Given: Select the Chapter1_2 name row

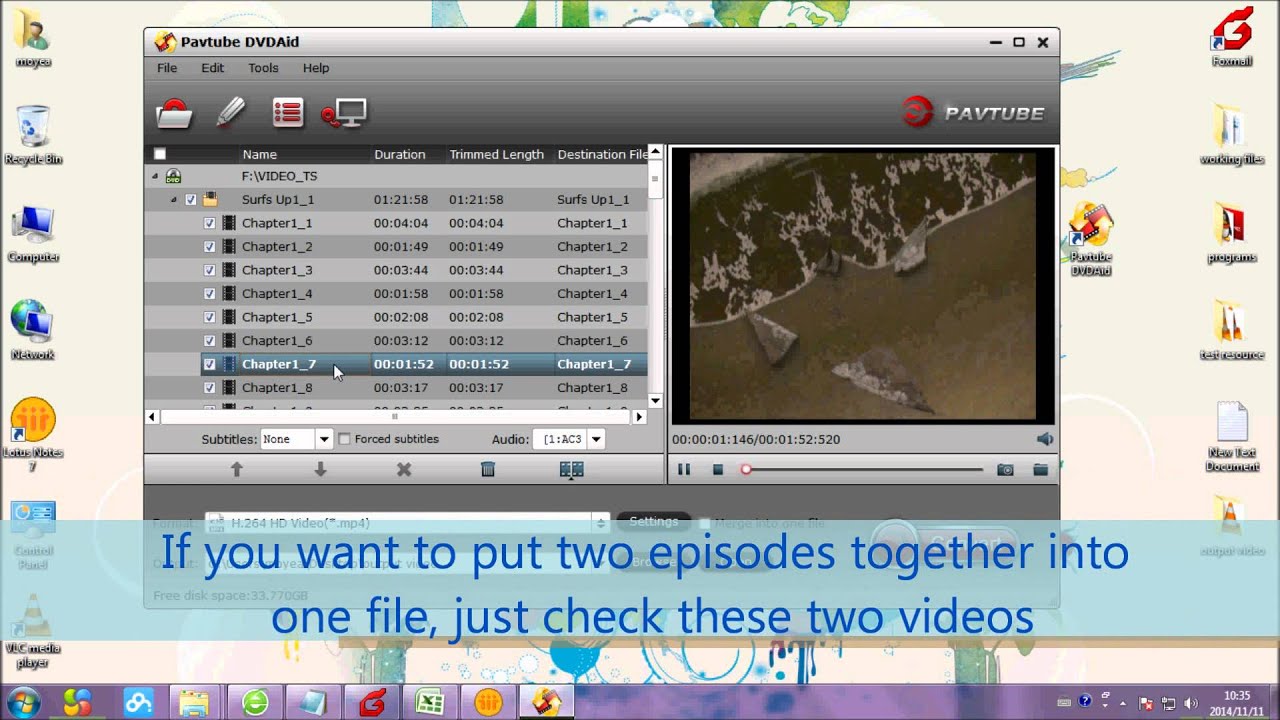Looking at the screenshot, I should click(277, 246).
